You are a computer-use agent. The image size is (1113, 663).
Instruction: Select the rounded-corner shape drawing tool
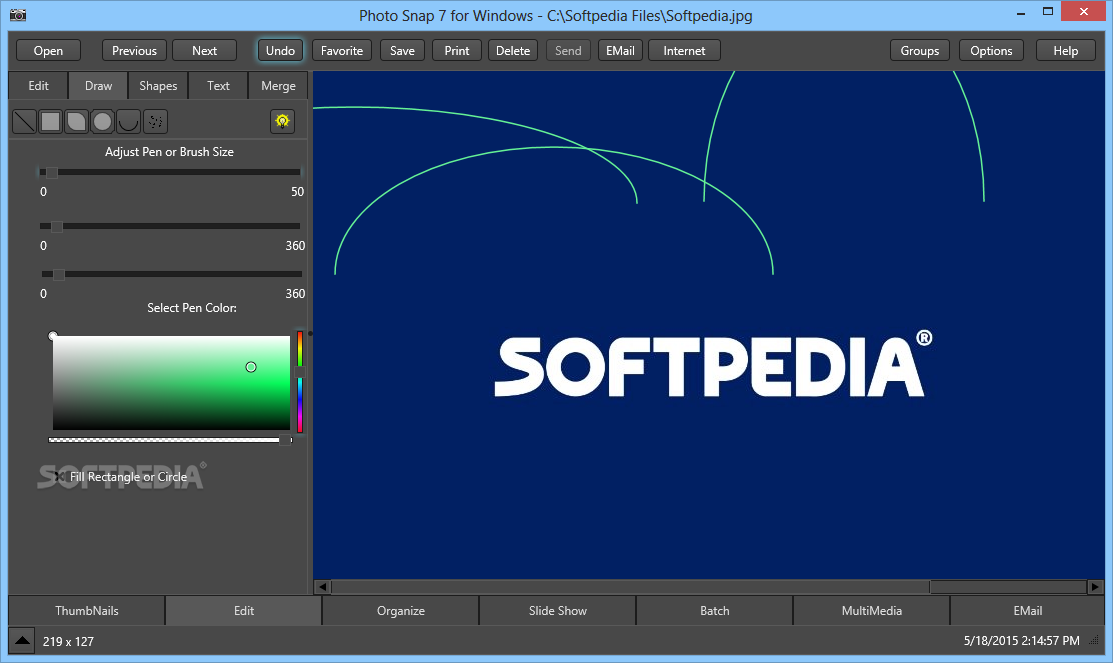click(x=77, y=121)
